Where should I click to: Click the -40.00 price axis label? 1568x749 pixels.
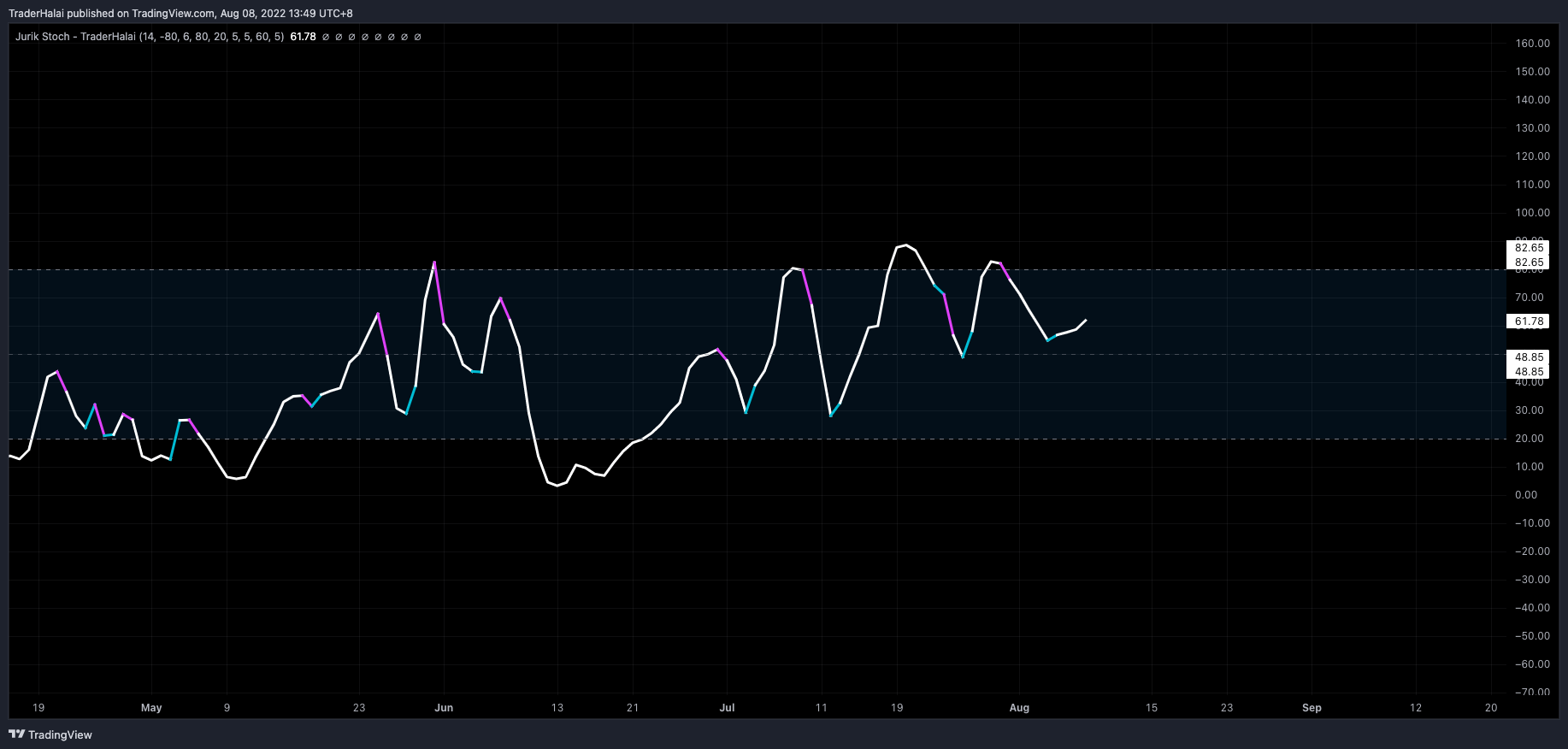coord(1530,608)
